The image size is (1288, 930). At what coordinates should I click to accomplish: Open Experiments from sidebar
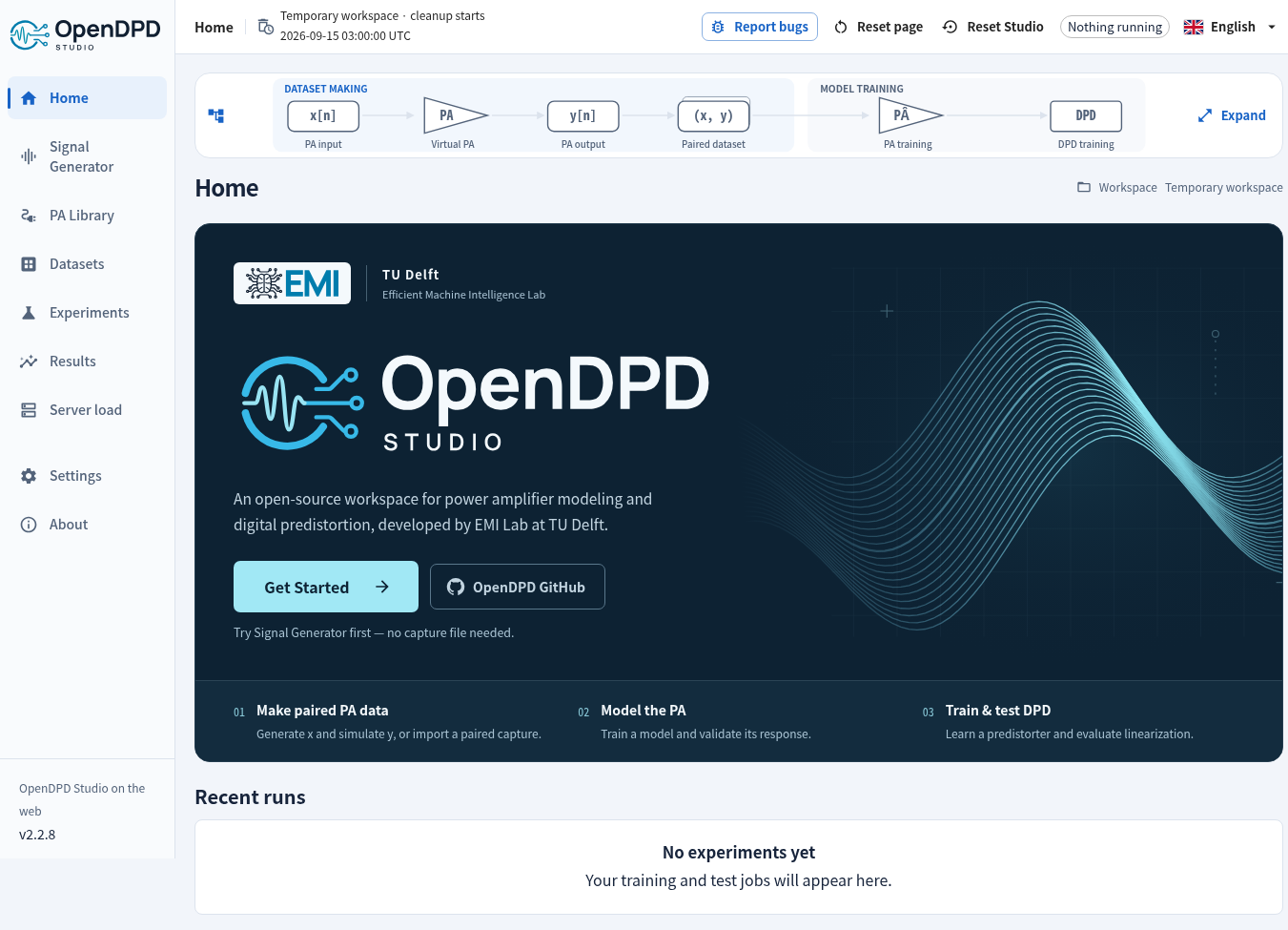pyautogui.click(x=87, y=313)
